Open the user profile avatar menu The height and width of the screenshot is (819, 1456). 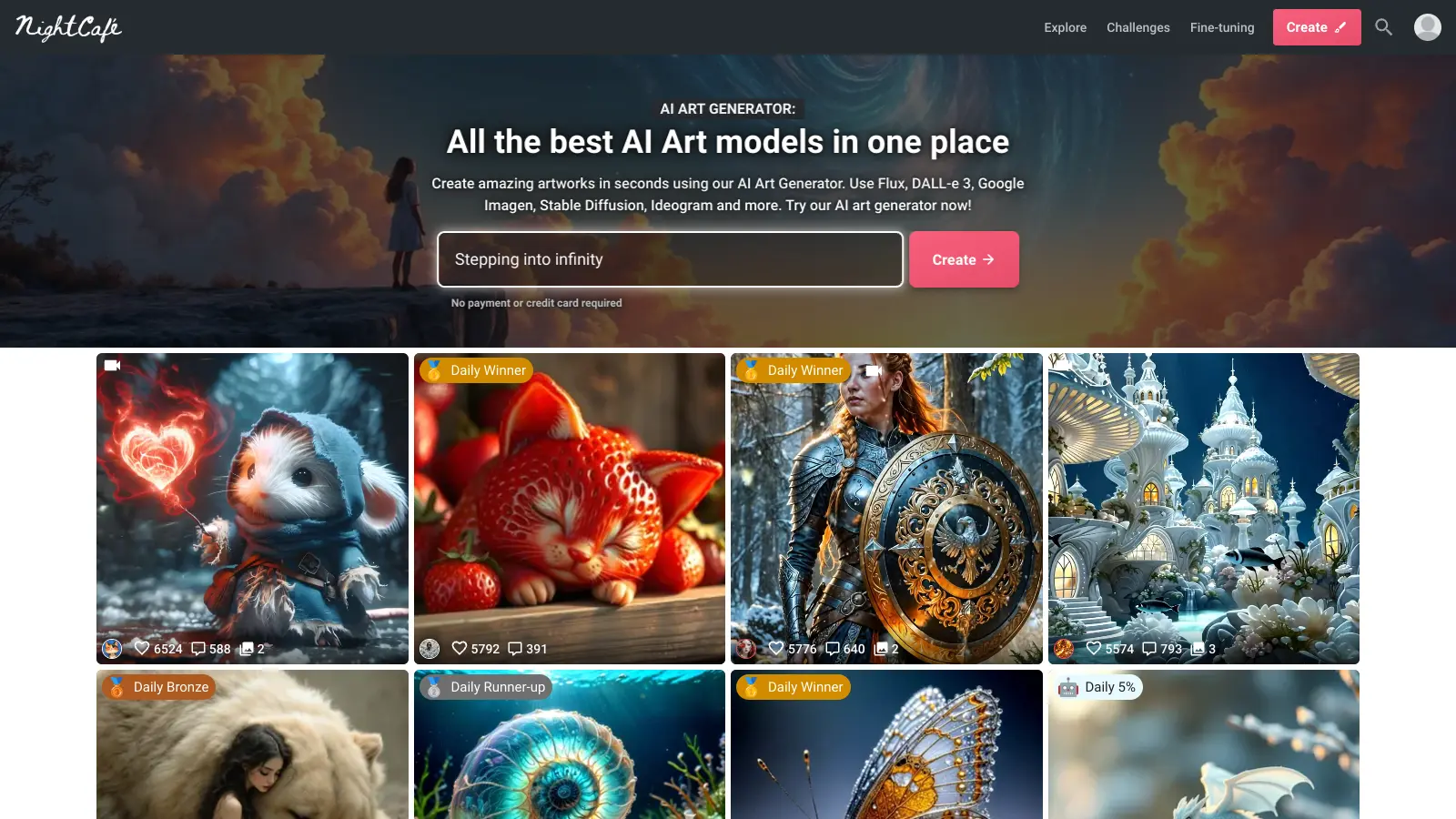tap(1427, 27)
